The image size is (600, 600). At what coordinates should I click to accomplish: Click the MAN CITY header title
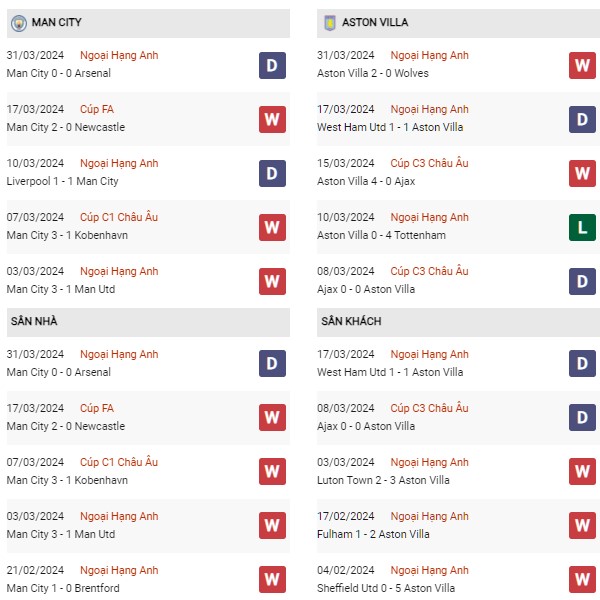point(56,23)
